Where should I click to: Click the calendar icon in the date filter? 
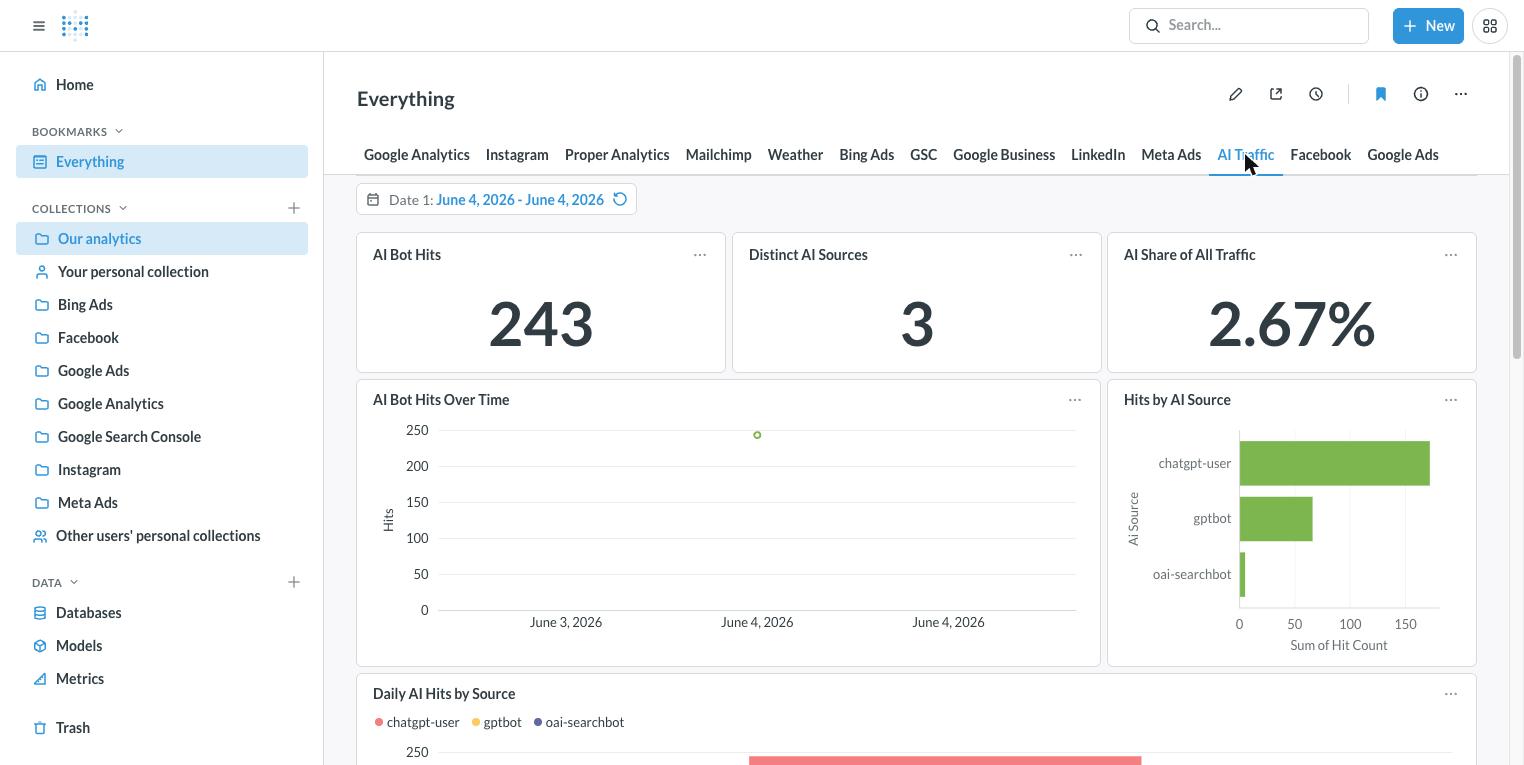click(373, 199)
